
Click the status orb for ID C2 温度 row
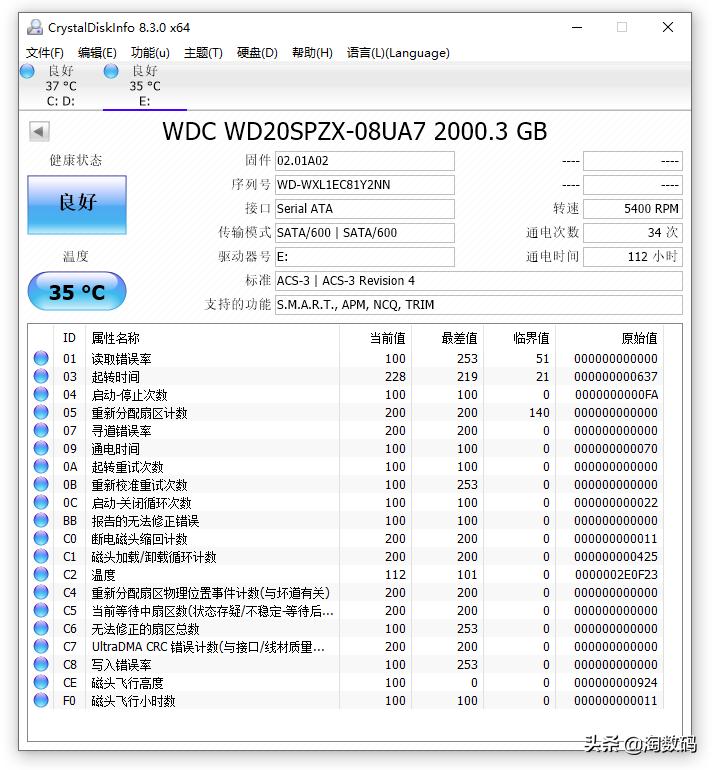pos(41,574)
